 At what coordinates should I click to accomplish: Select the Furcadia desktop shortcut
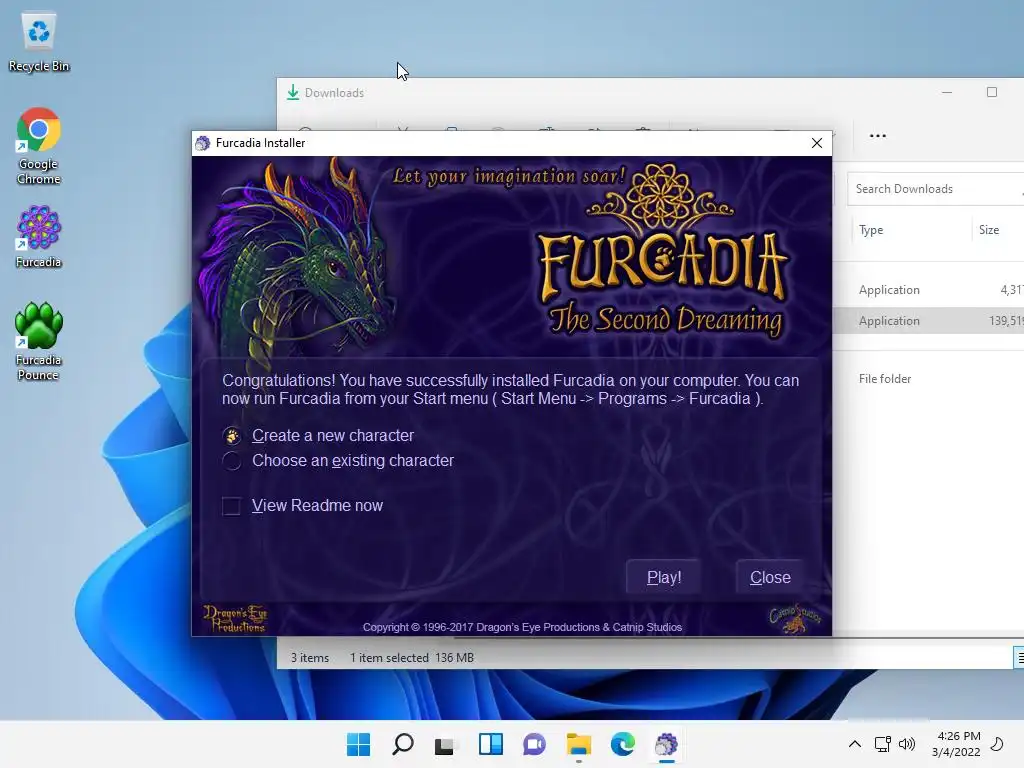(x=39, y=236)
